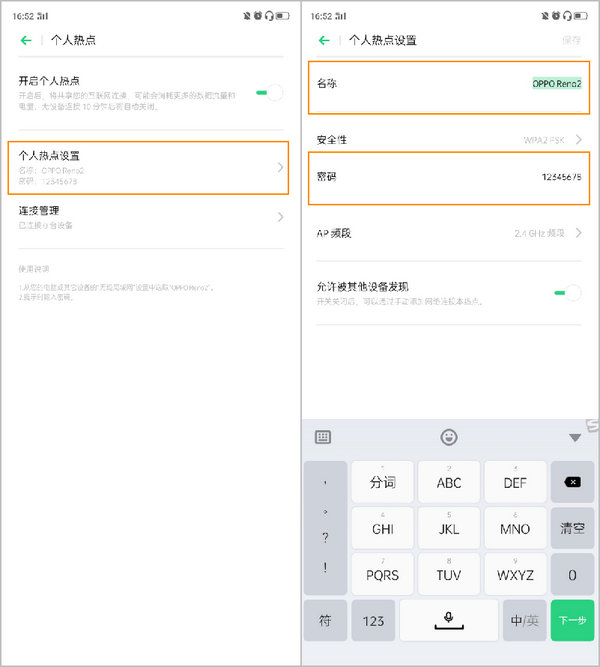Switch input language with 中/英 key

524,620
